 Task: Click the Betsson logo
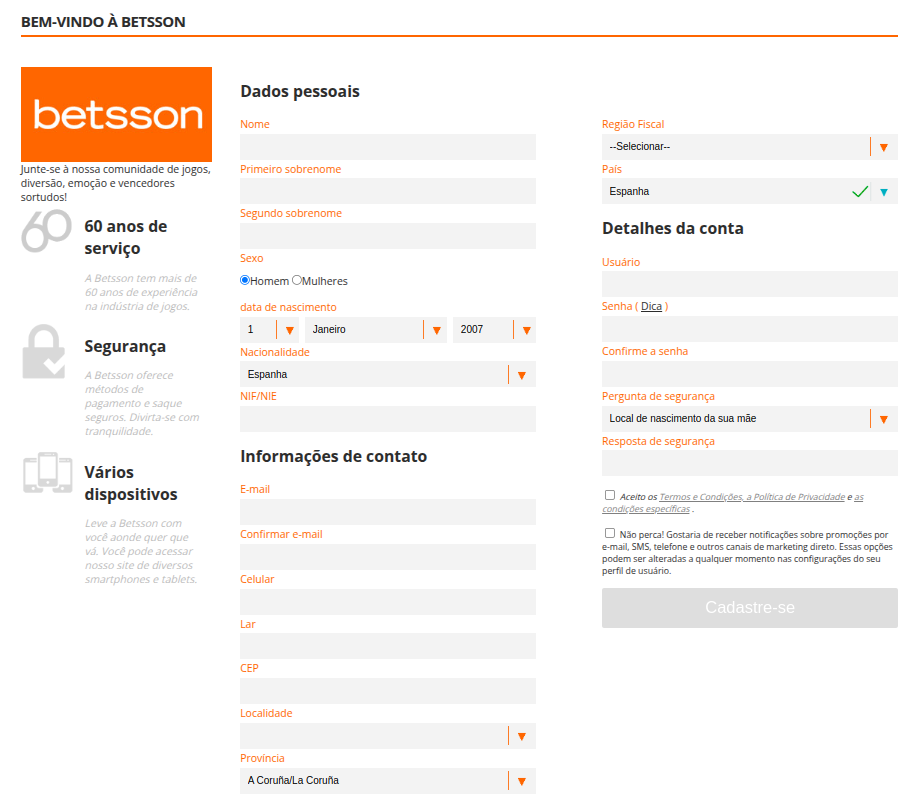[x=115, y=112]
